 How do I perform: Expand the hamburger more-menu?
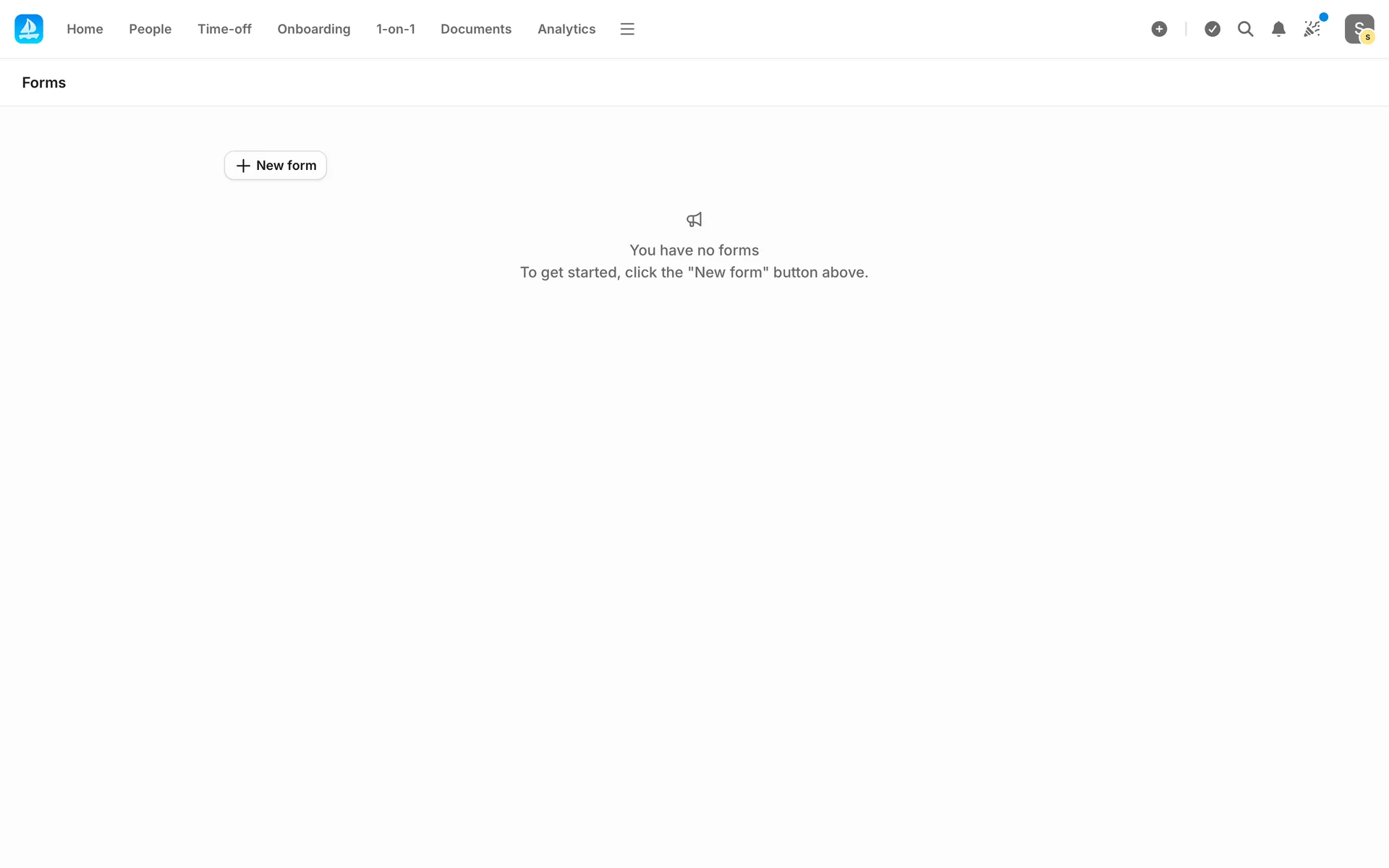626,29
